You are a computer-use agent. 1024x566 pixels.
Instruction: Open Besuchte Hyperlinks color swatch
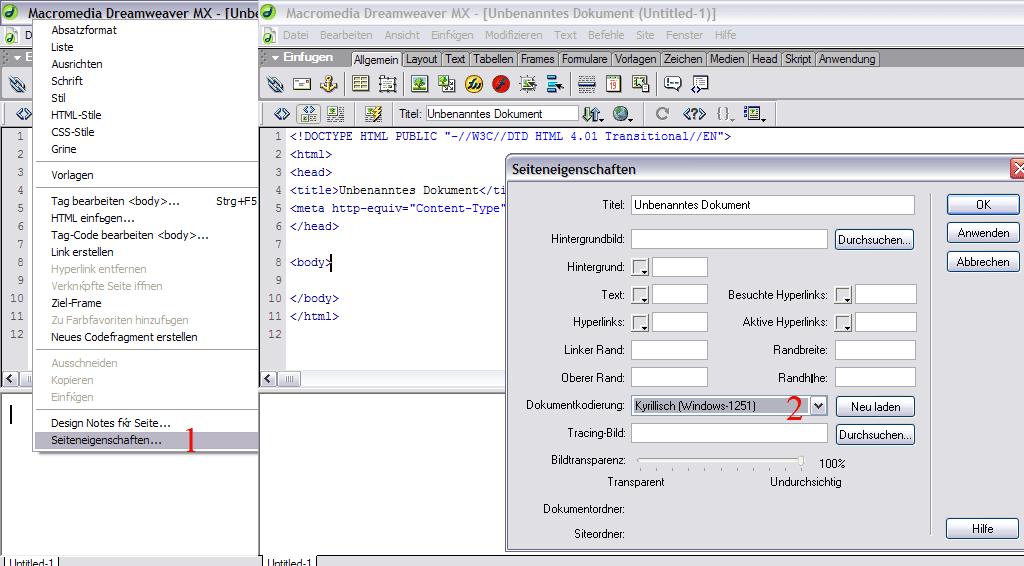(843, 295)
